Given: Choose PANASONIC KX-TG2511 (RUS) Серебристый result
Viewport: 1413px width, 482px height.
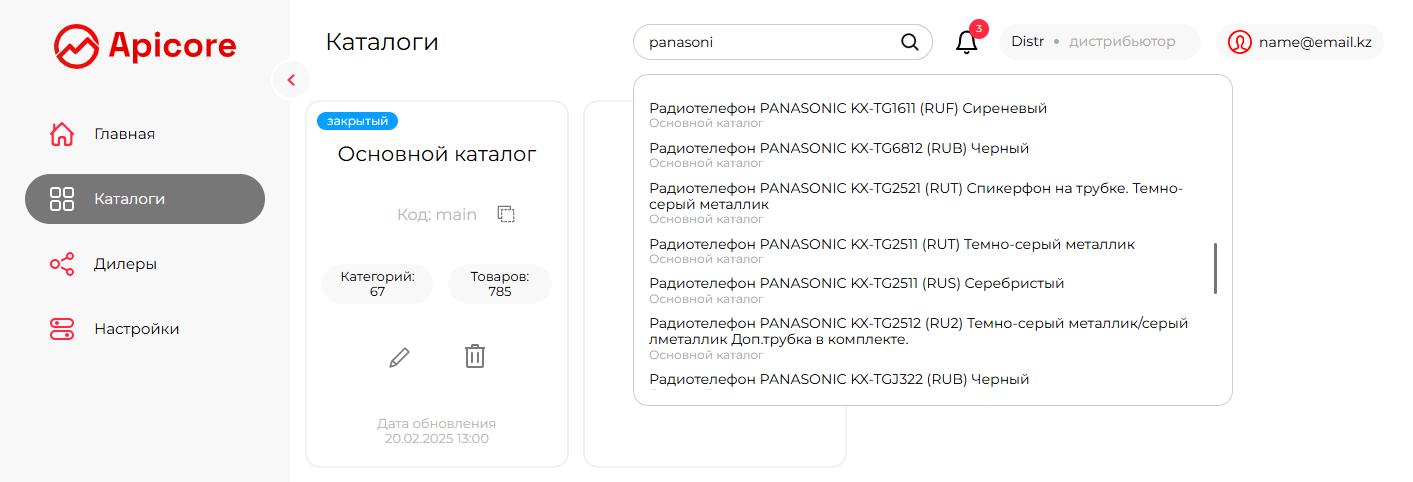Looking at the screenshot, I should pos(856,290).
